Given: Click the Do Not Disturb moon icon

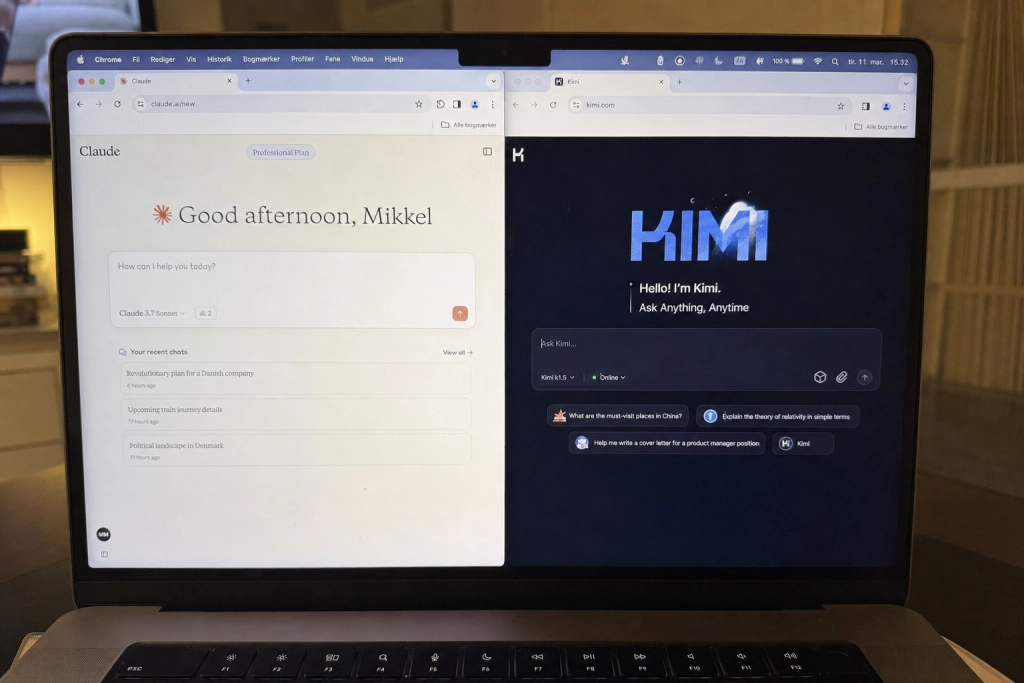Looking at the screenshot, I should click(718, 61).
